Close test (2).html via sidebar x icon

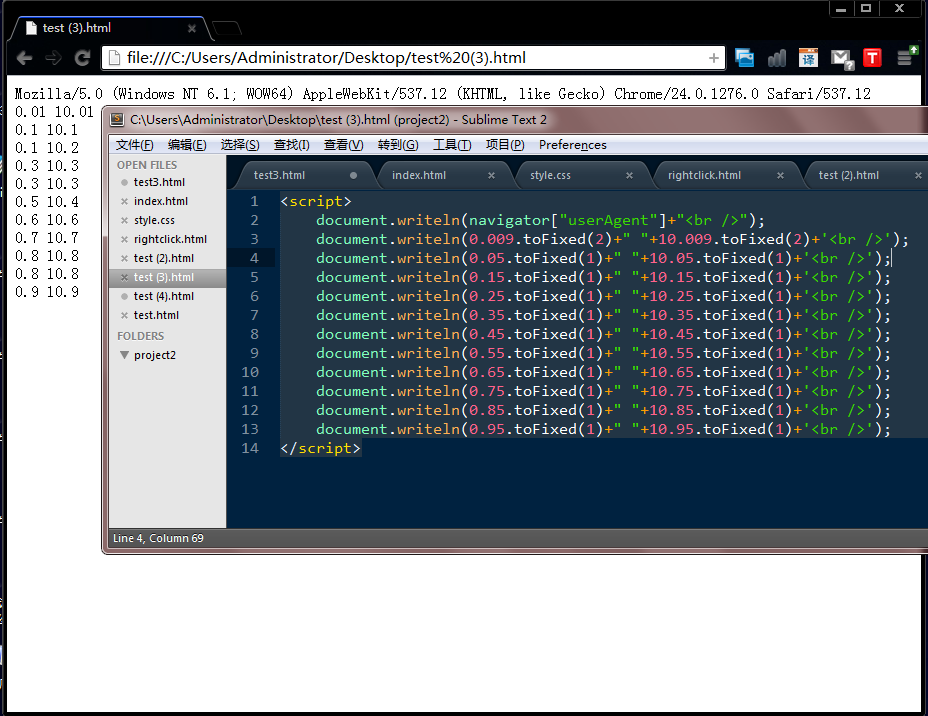click(124, 259)
